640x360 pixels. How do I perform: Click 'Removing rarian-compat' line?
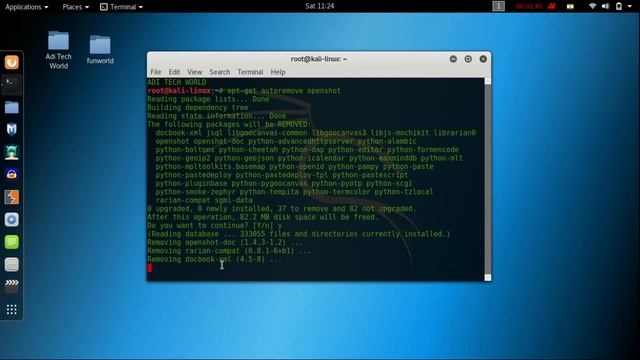229,251
